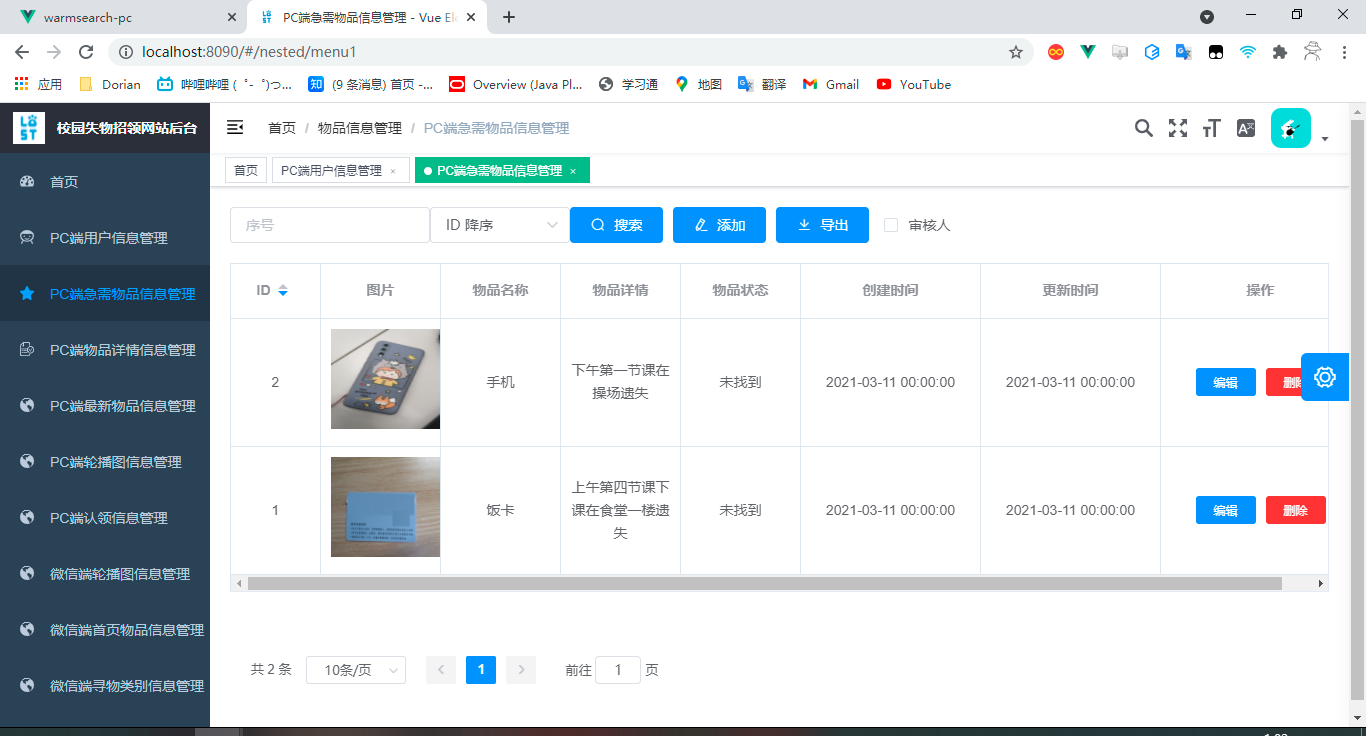Click the LOST site logo
Viewport: 1366px width, 736px height.
click(x=29, y=128)
